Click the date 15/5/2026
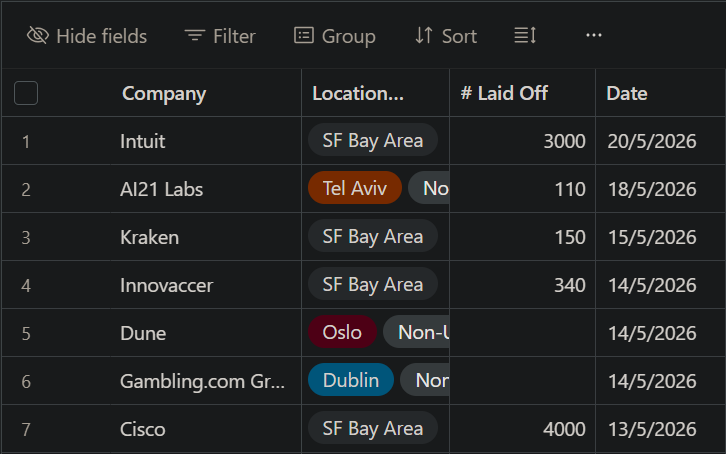This screenshot has width=726, height=454. pyautogui.click(x=651, y=237)
